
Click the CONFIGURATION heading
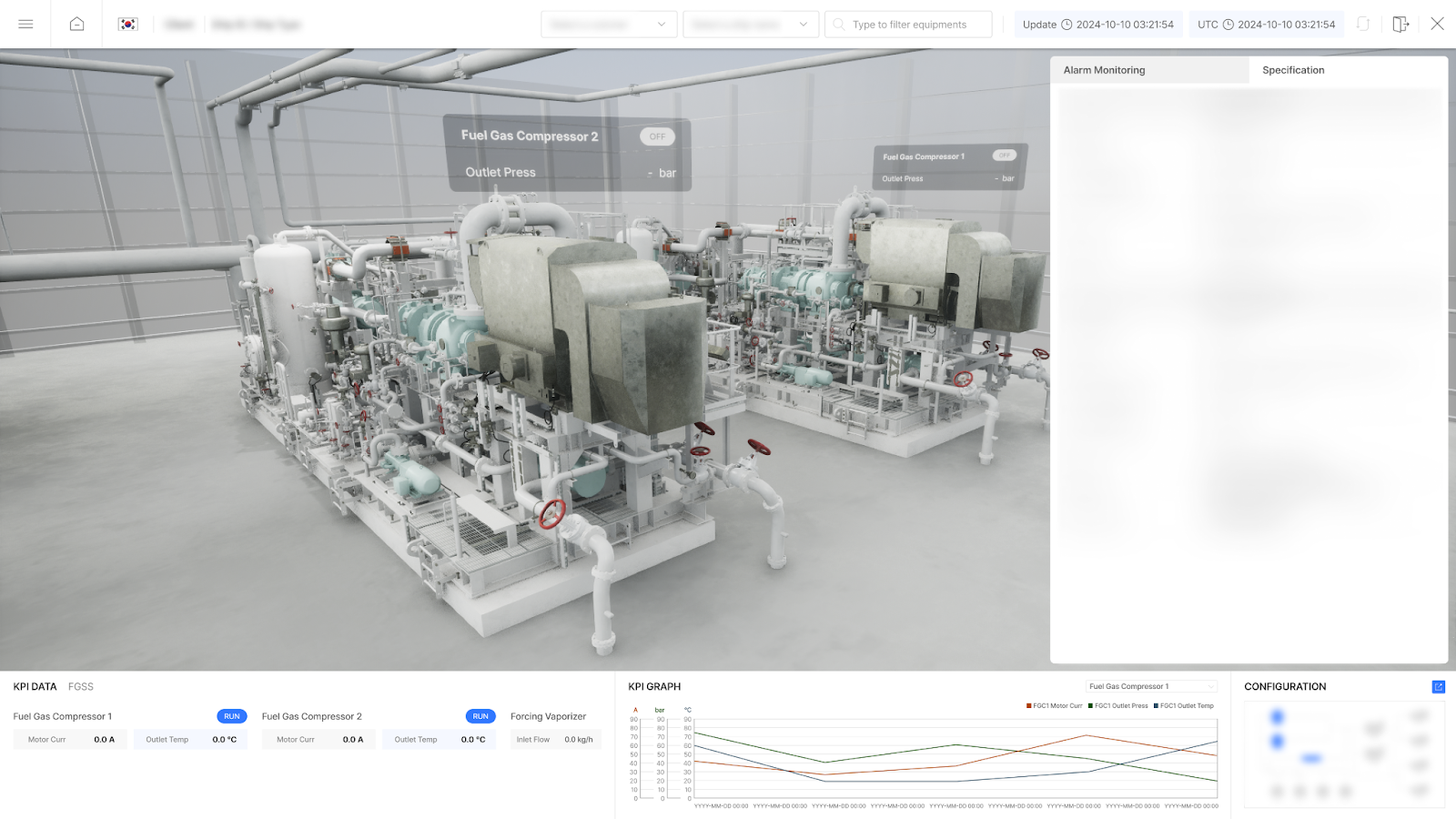(x=1285, y=687)
